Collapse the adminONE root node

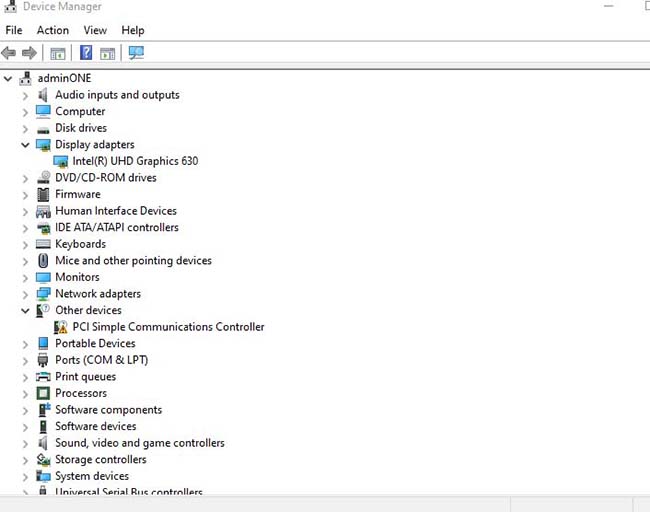(x=8, y=78)
